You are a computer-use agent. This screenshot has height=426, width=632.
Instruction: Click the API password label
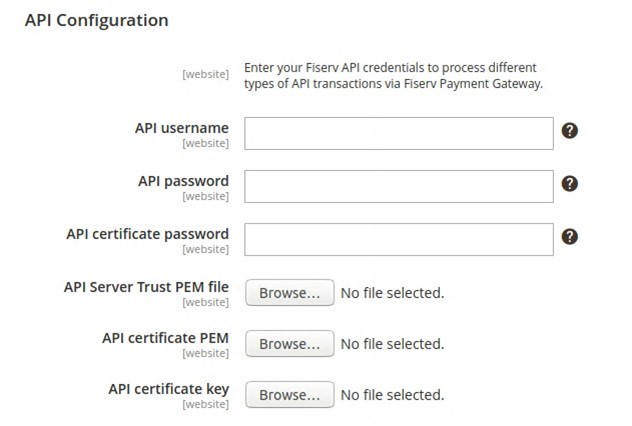(183, 181)
